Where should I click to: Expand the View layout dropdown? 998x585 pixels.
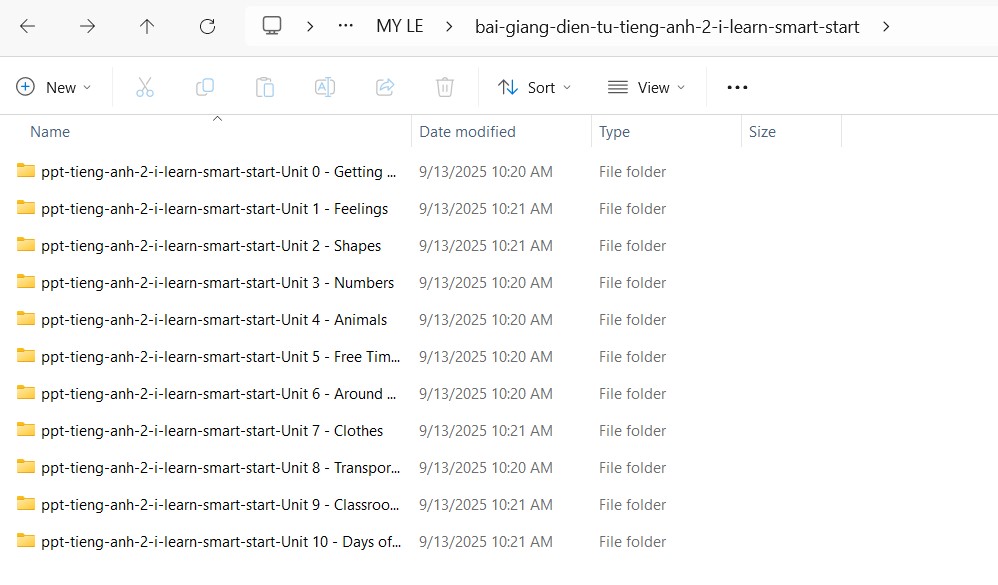(646, 87)
